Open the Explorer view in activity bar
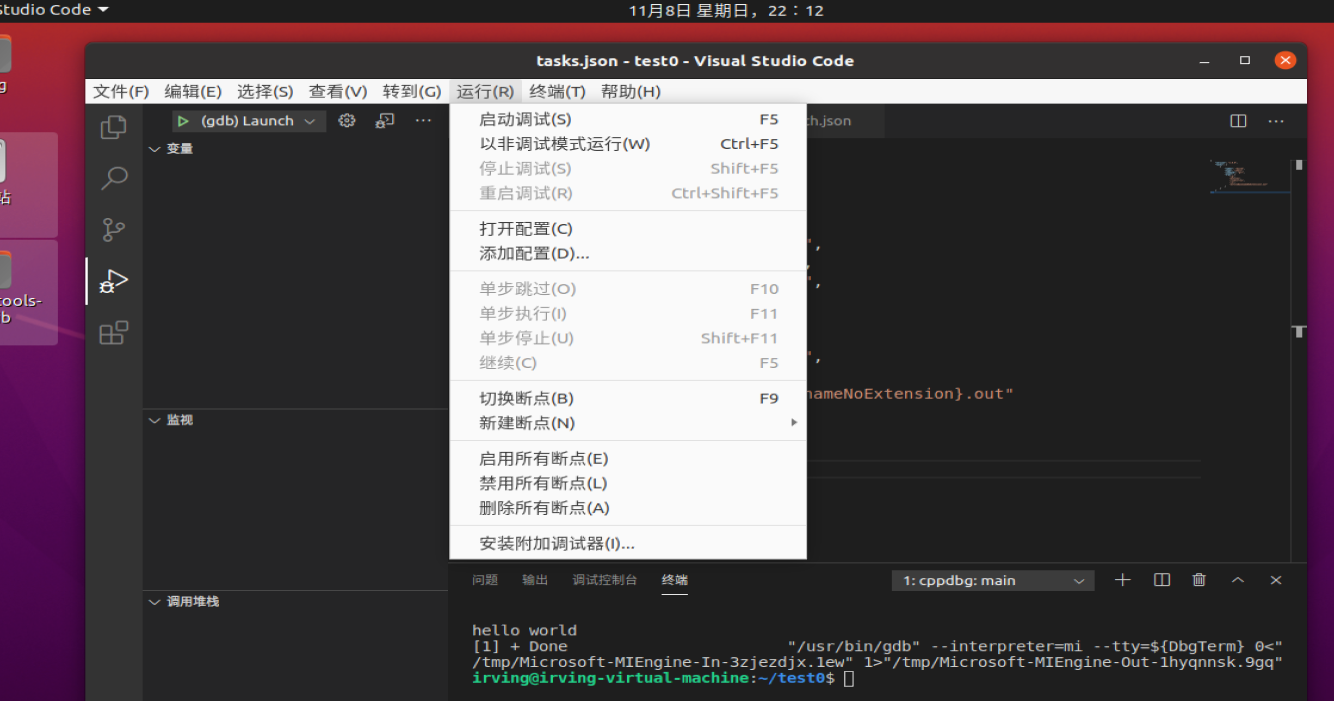This screenshot has width=1334, height=701. tap(114, 127)
